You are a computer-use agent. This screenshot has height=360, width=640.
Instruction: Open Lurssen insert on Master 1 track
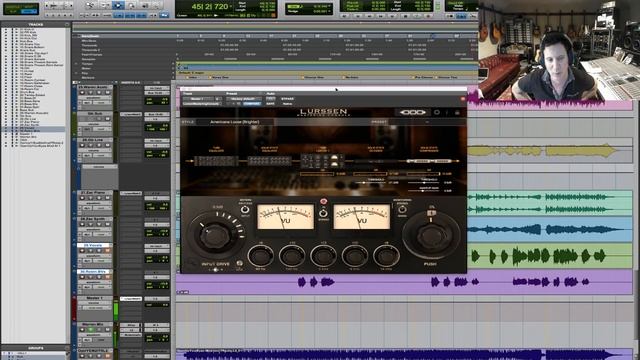point(131,299)
